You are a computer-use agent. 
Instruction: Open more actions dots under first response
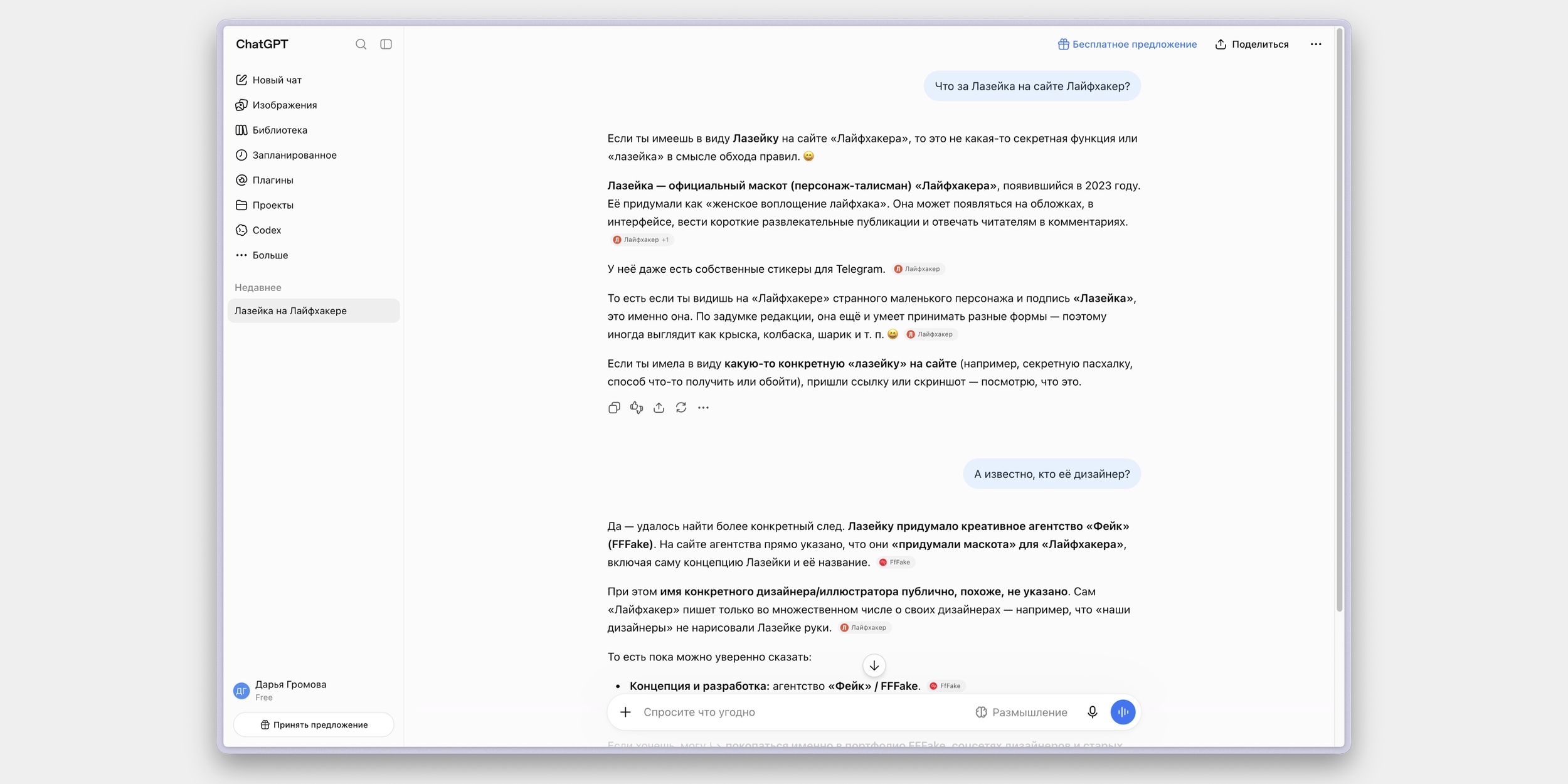tap(703, 408)
